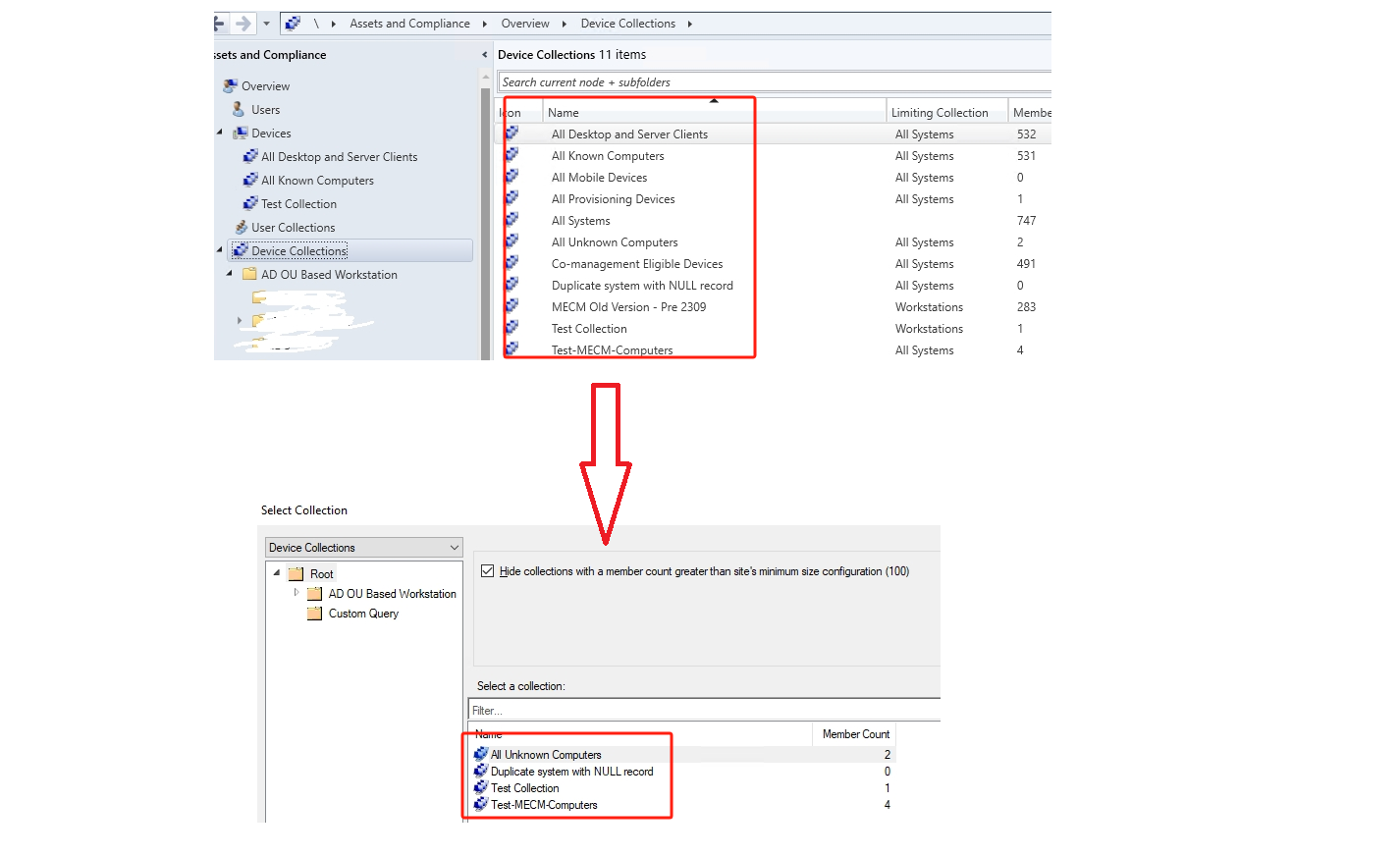Click the Co-management Eligible Devices collection icon
This screenshot has width=1400, height=856.
512,263
